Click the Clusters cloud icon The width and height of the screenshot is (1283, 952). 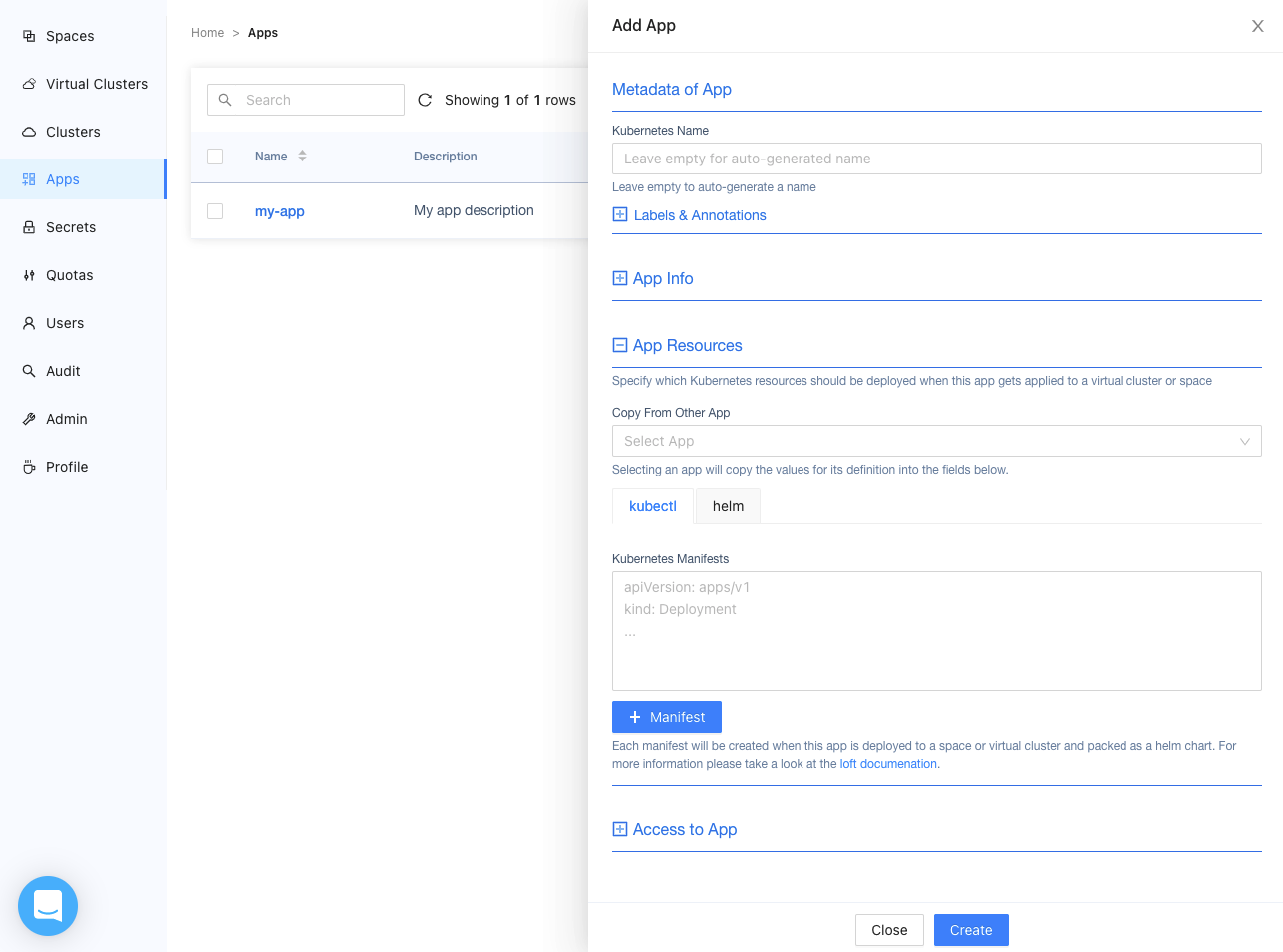[29, 132]
